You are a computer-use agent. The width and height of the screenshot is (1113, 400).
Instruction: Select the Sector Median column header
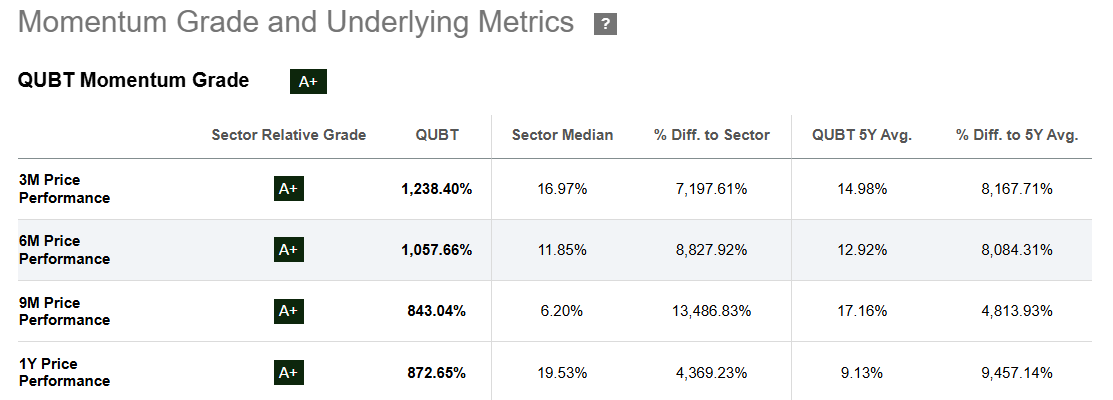562,135
